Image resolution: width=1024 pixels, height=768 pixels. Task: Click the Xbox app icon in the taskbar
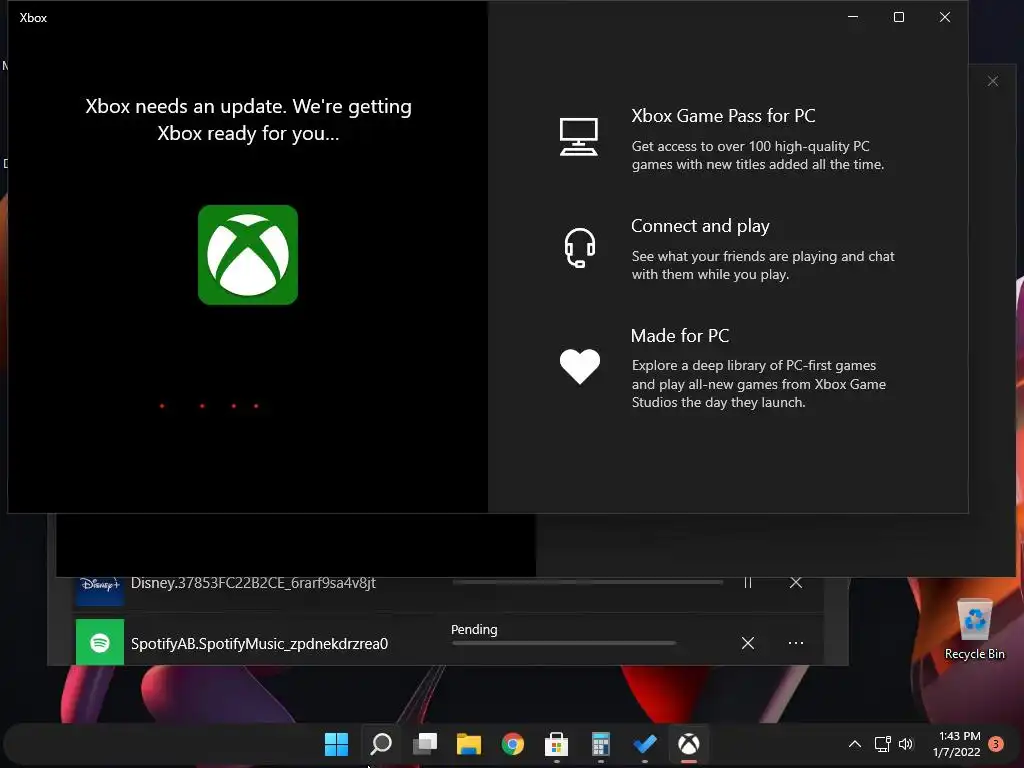pyautogui.click(x=689, y=744)
